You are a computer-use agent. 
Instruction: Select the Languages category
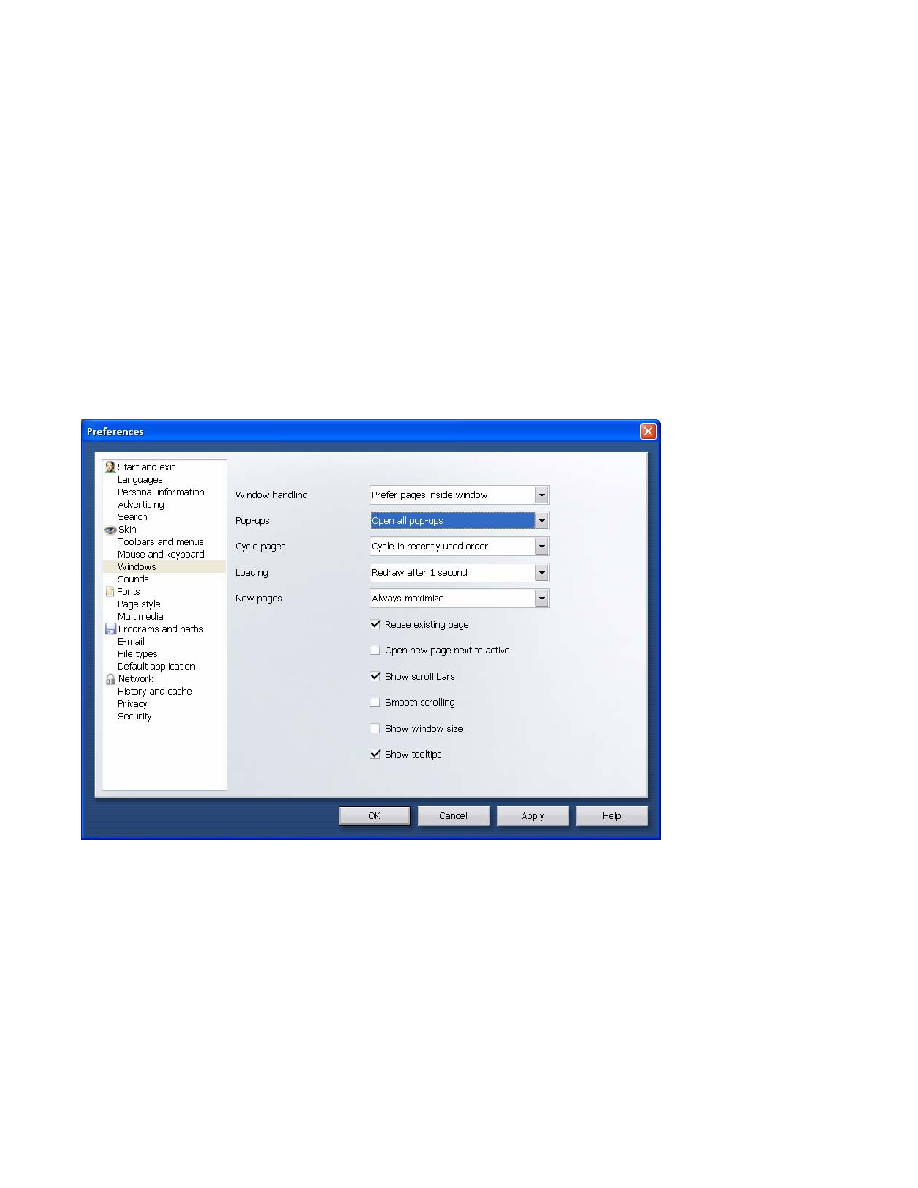tap(139, 480)
